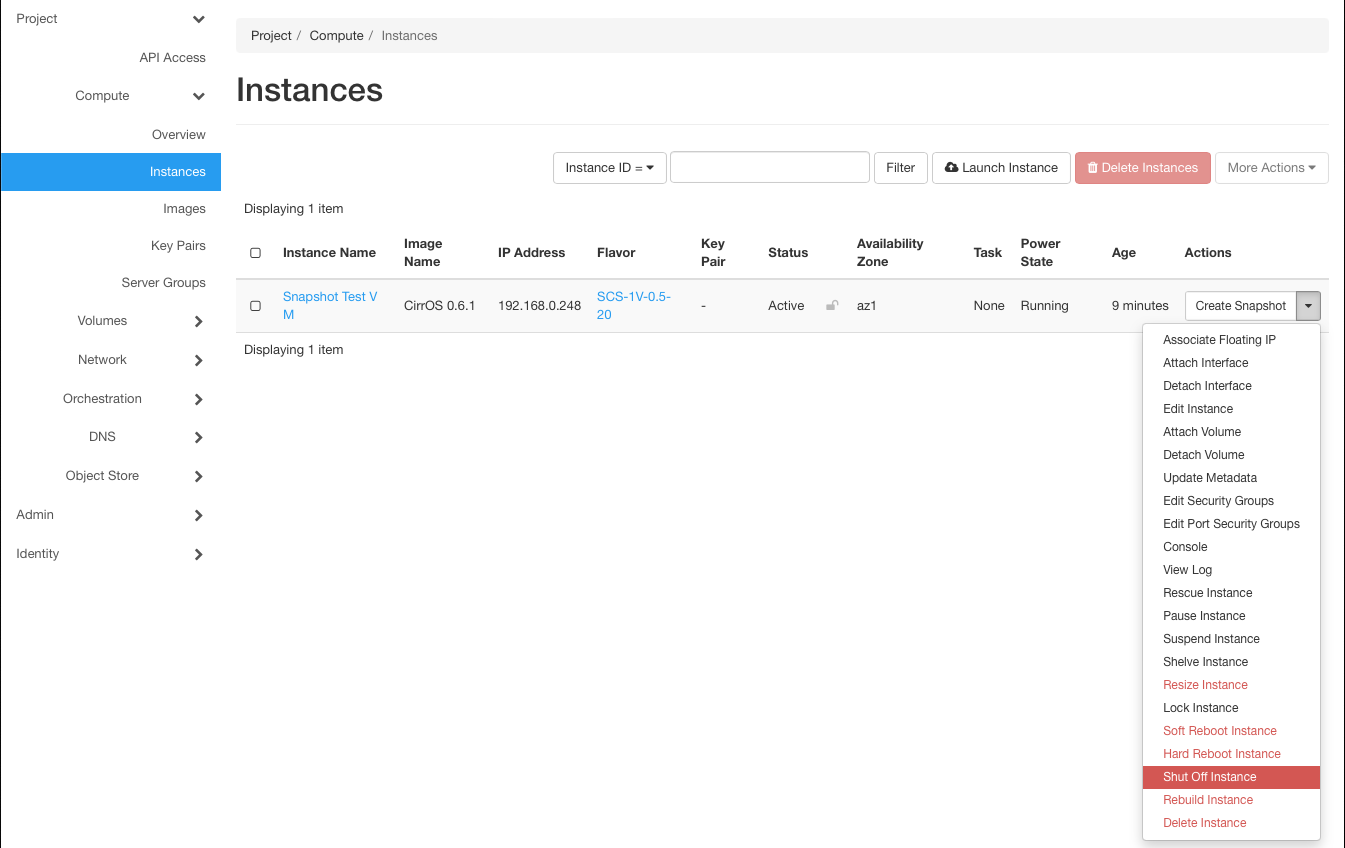Choose Shut Off Instance from menu
The image size is (1345, 848).
tap(1231, 777)
